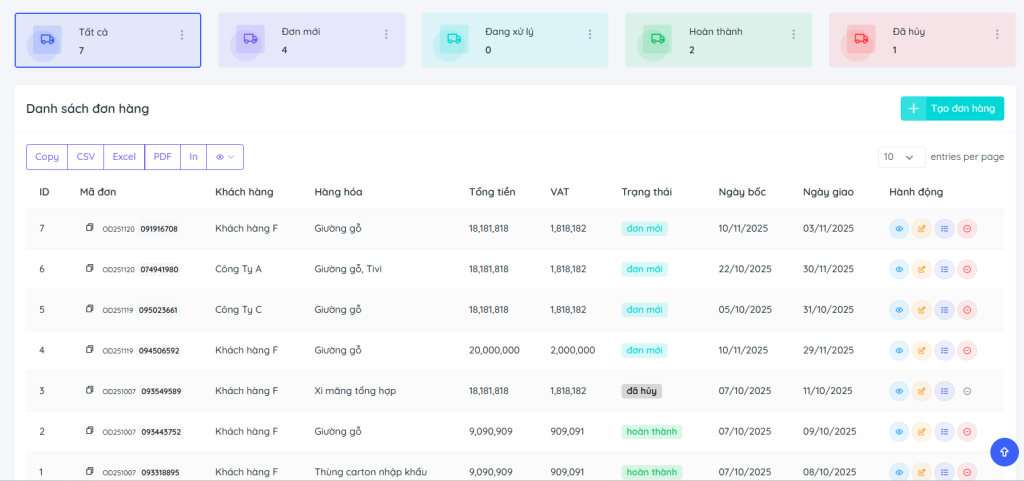1024x481 pixels.
Task: Select the Đơn mới status card
Action: point(311,40)
